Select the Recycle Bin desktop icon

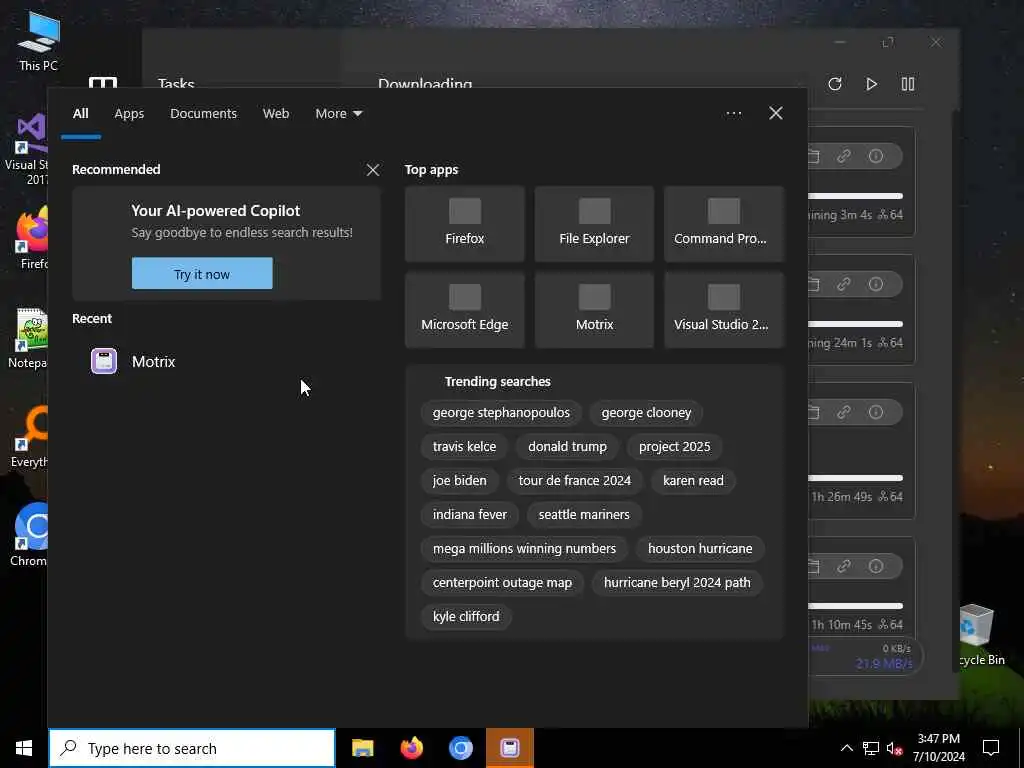pos(982,635)
